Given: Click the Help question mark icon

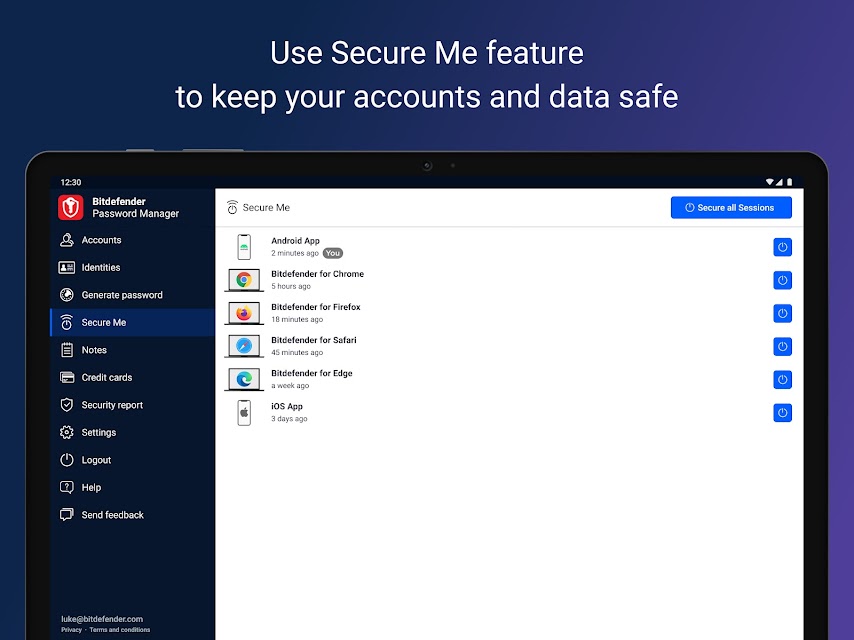Looking at the screenshot, I should [x=67, y=488].
